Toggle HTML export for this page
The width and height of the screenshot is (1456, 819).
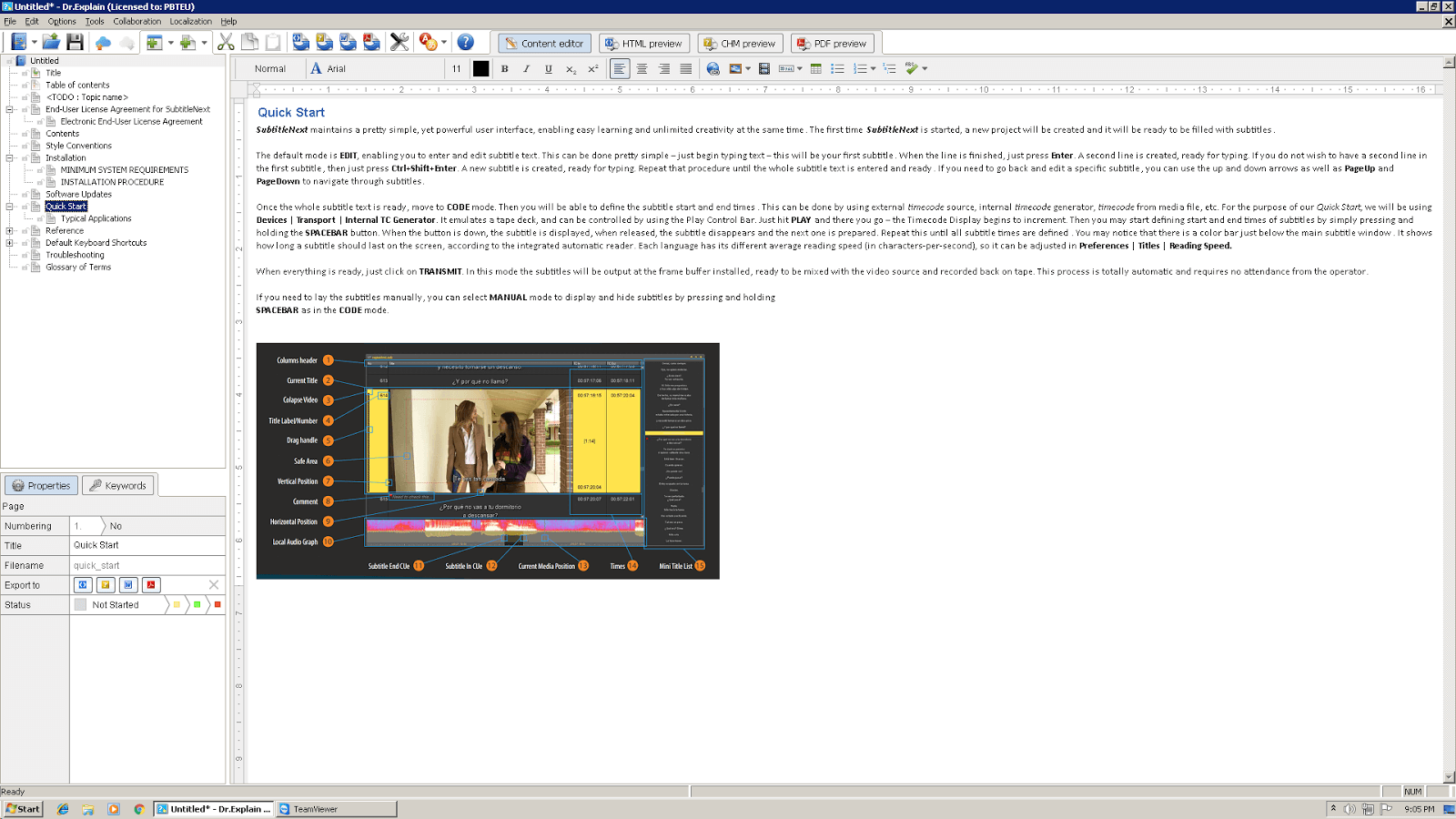pos(84,585)
